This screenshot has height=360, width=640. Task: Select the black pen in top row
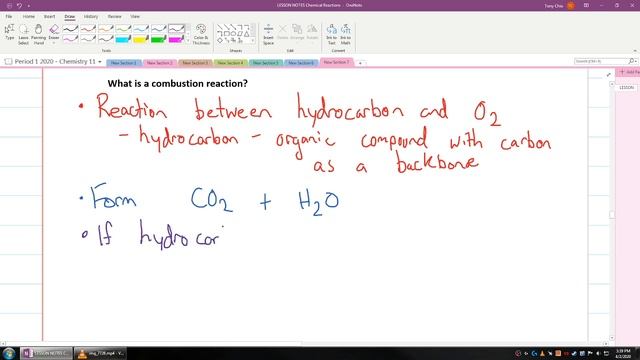(70, 29)
